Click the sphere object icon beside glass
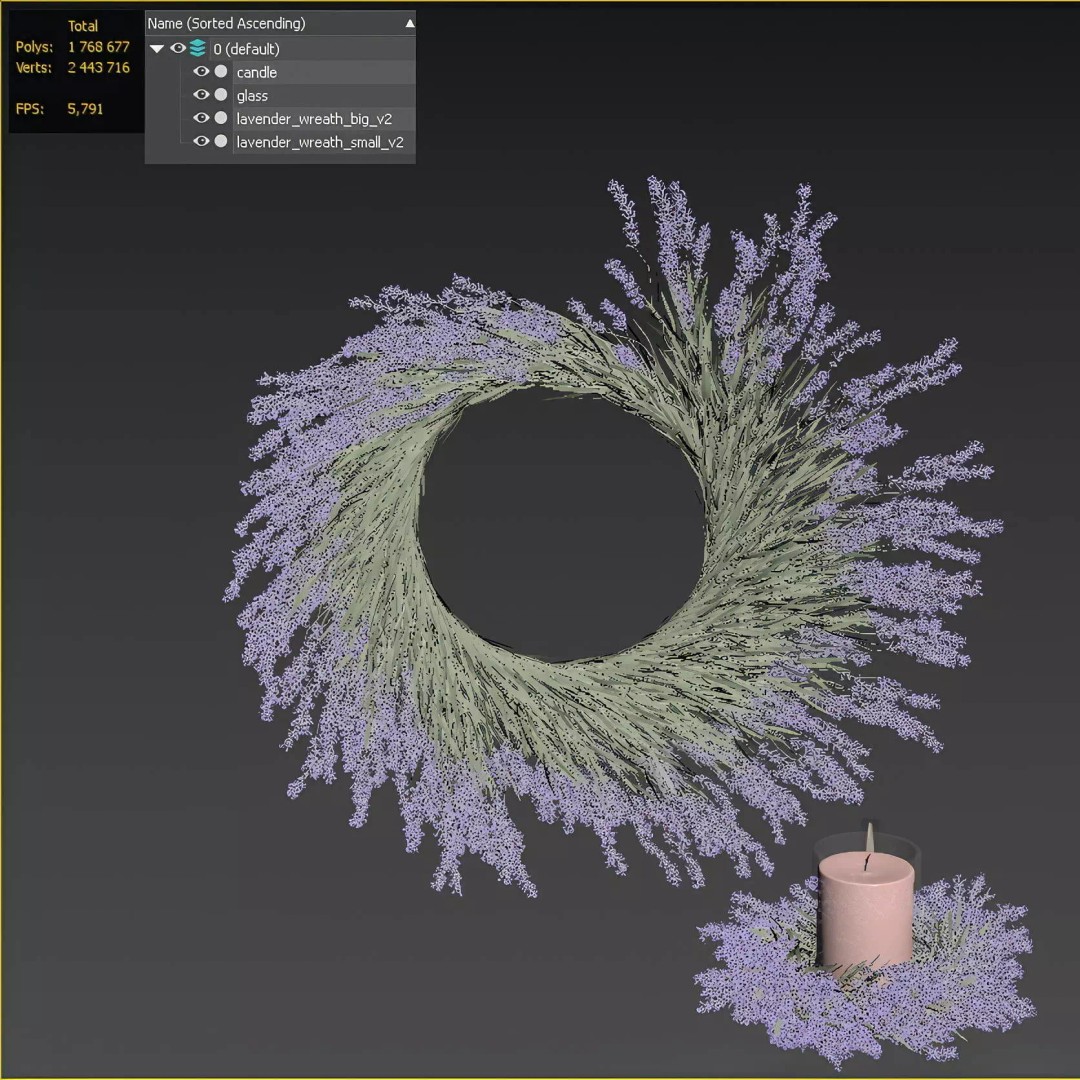This screenshot has height=1080, width=1080. 221,95
